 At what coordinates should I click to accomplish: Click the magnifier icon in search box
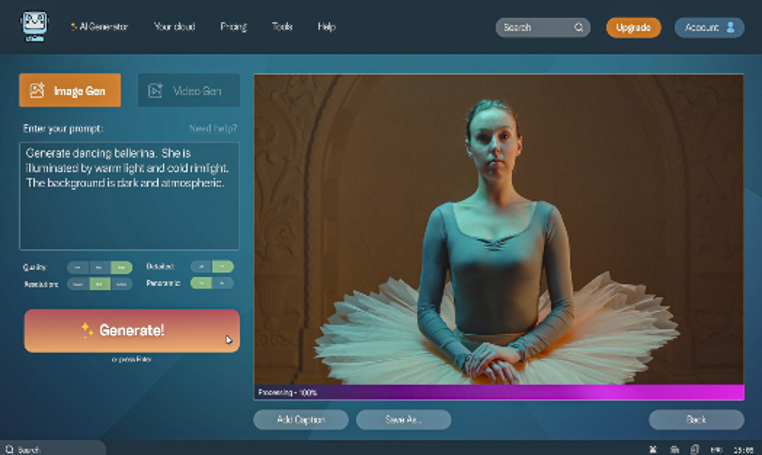(578, 27)
